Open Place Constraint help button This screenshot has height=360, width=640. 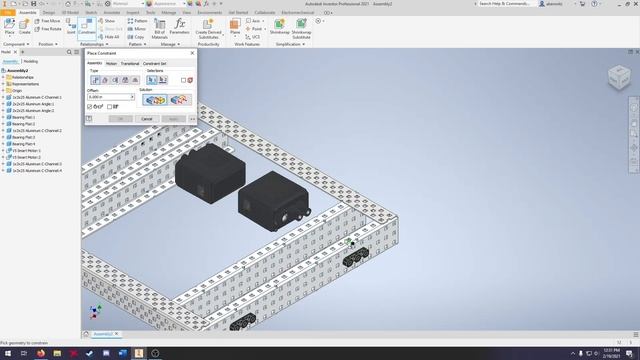[89, 119]
